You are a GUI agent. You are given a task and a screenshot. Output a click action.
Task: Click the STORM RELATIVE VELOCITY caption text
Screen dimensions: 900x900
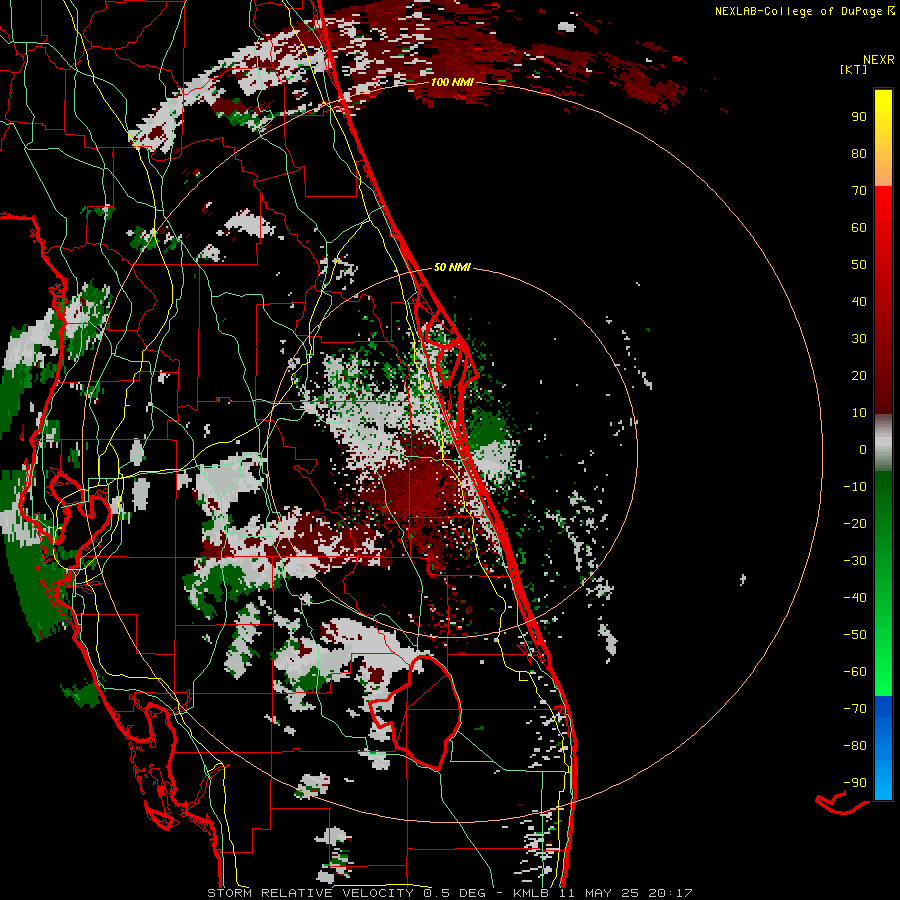[310, 893]
